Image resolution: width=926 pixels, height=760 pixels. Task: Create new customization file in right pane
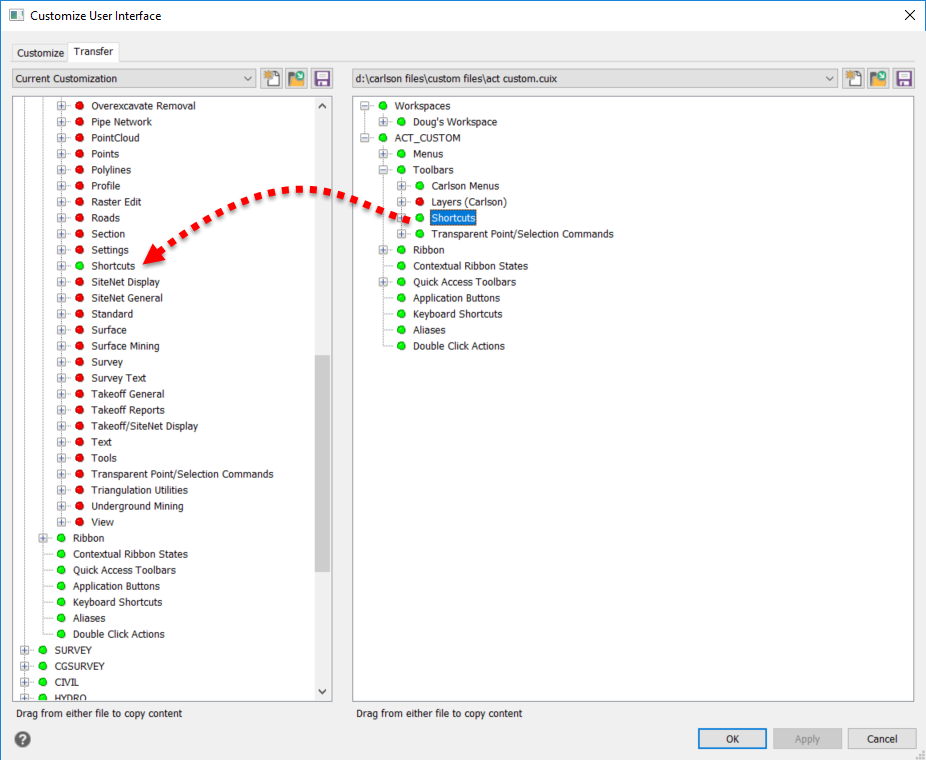(853, 79)
